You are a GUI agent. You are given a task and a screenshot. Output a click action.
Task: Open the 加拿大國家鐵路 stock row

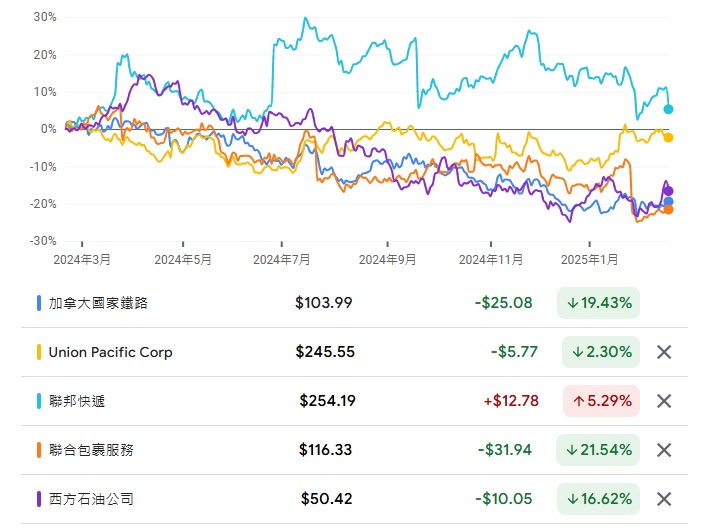point(354,303)
